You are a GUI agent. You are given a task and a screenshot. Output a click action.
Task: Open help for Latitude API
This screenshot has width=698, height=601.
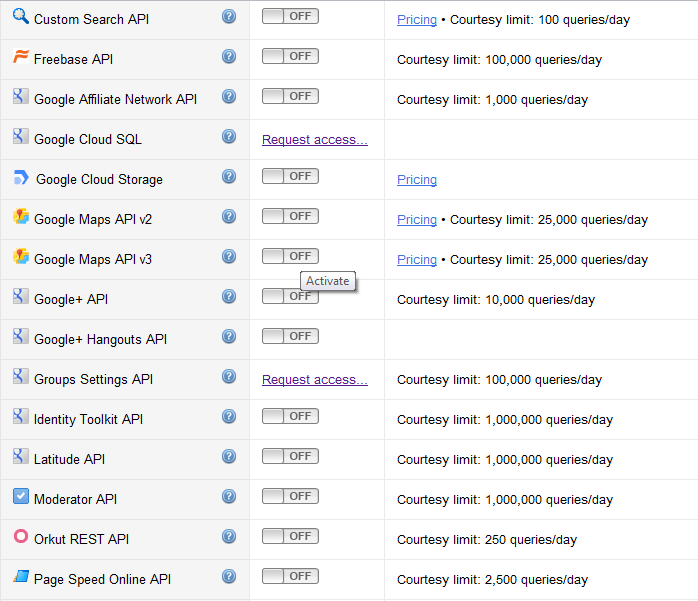point(229,456)
